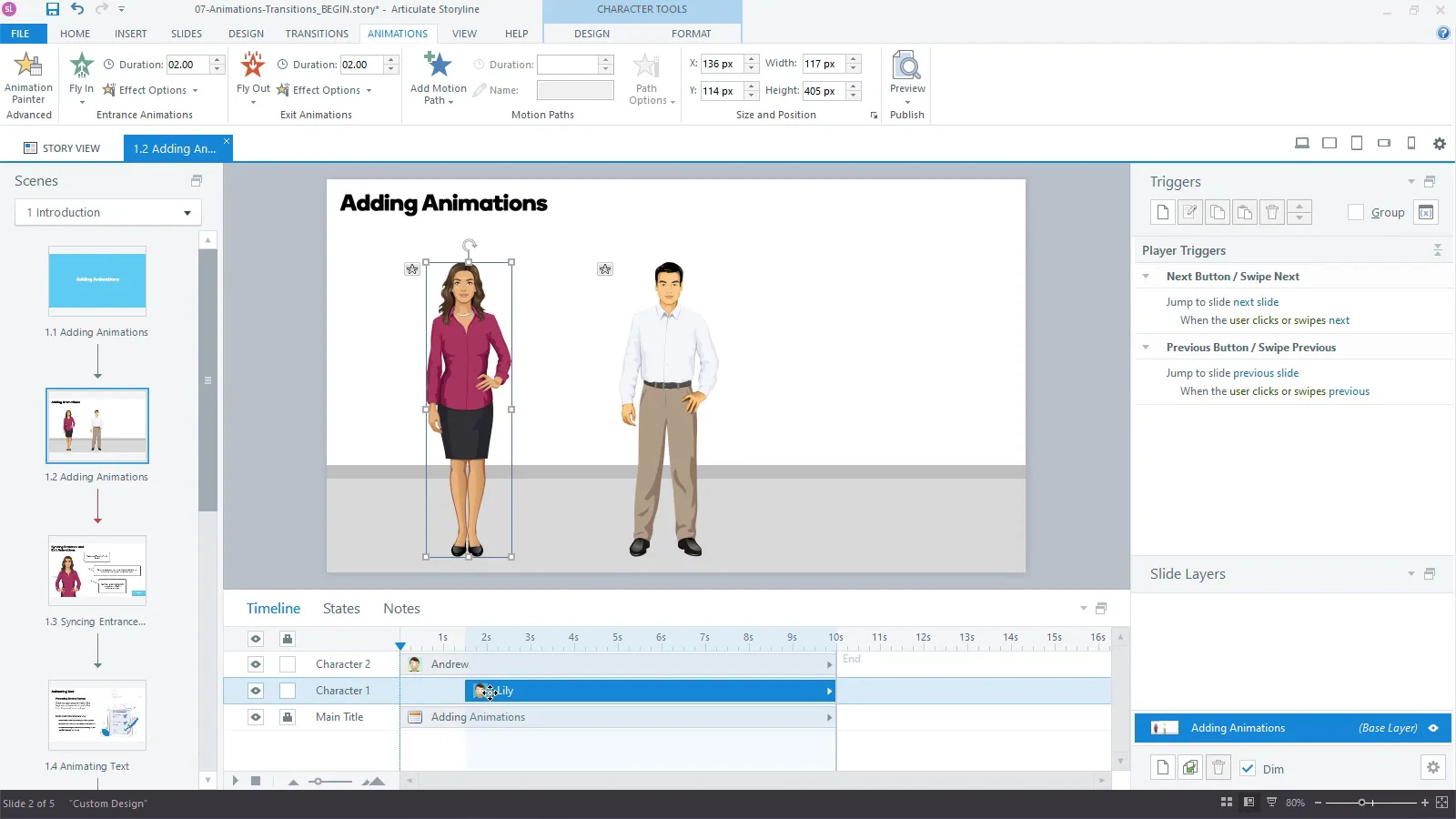Open the Preview button in ribbon

(906, 67)
